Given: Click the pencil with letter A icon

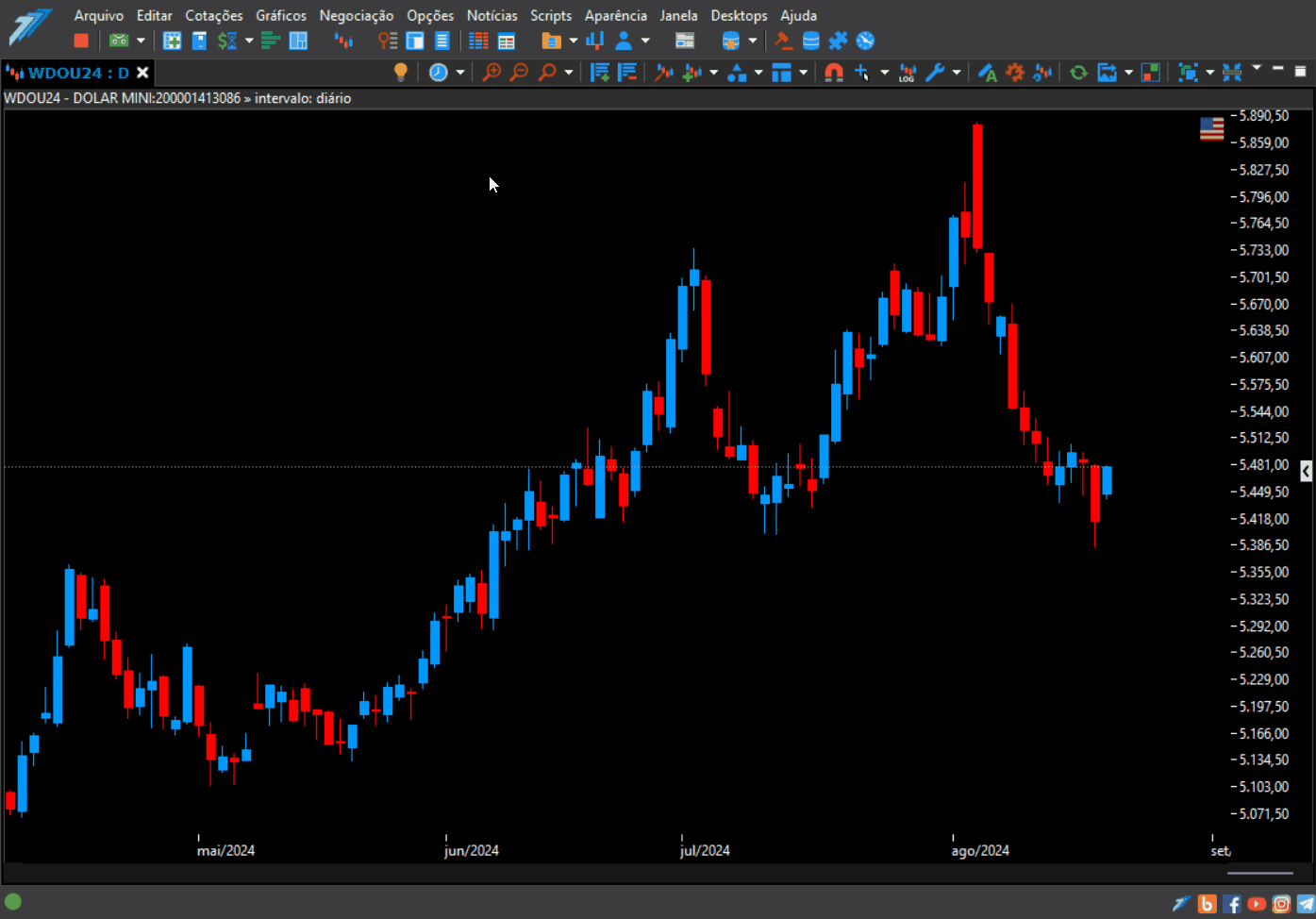Looking at the screenshot, I should (988, 73).
